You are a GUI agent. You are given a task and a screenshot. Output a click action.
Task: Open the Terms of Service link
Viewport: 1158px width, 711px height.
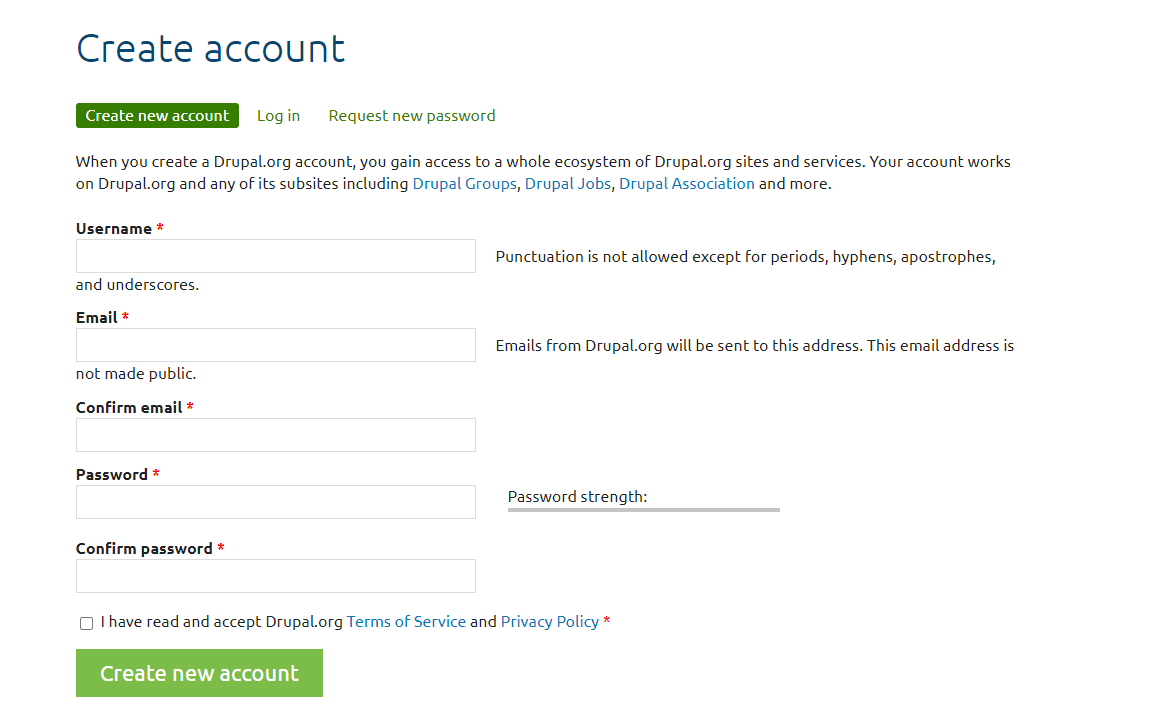click(x=406, y=621)
